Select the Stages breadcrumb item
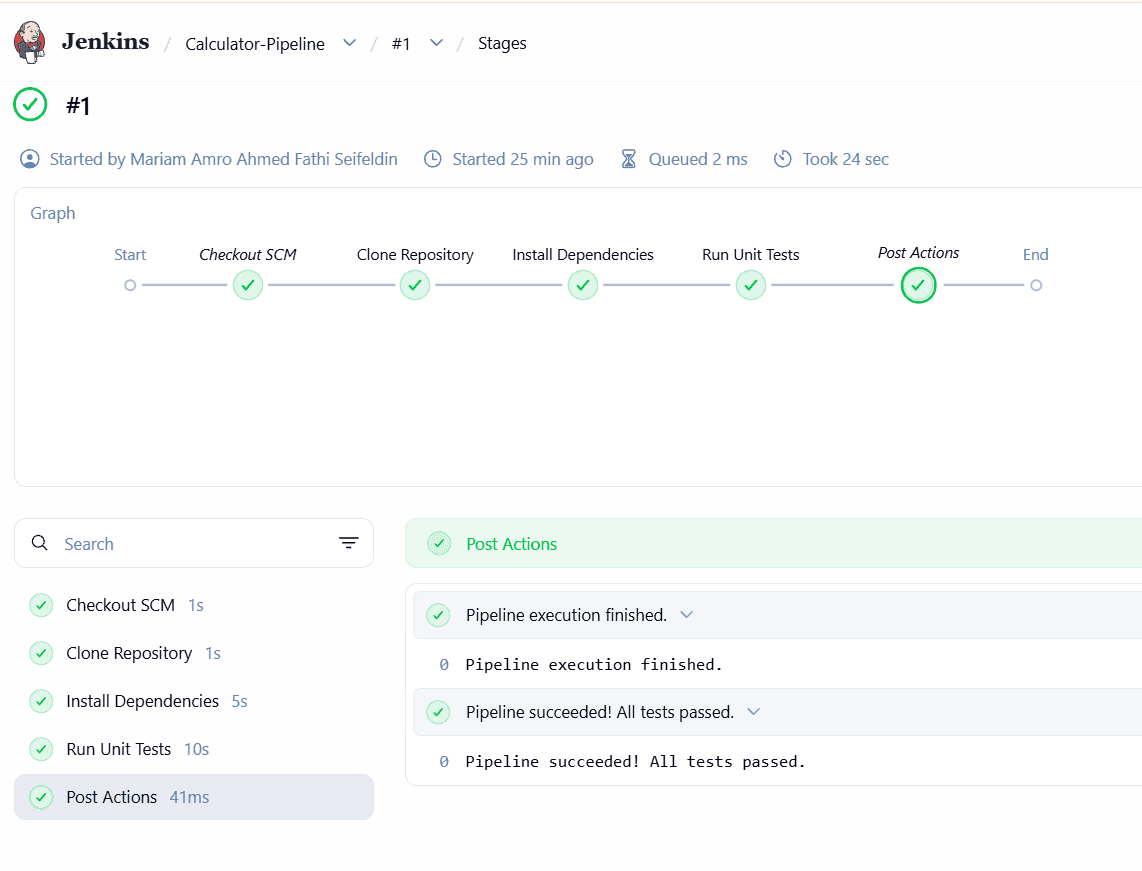This screenshot has height=871, width=1142. tap(502, 43)
